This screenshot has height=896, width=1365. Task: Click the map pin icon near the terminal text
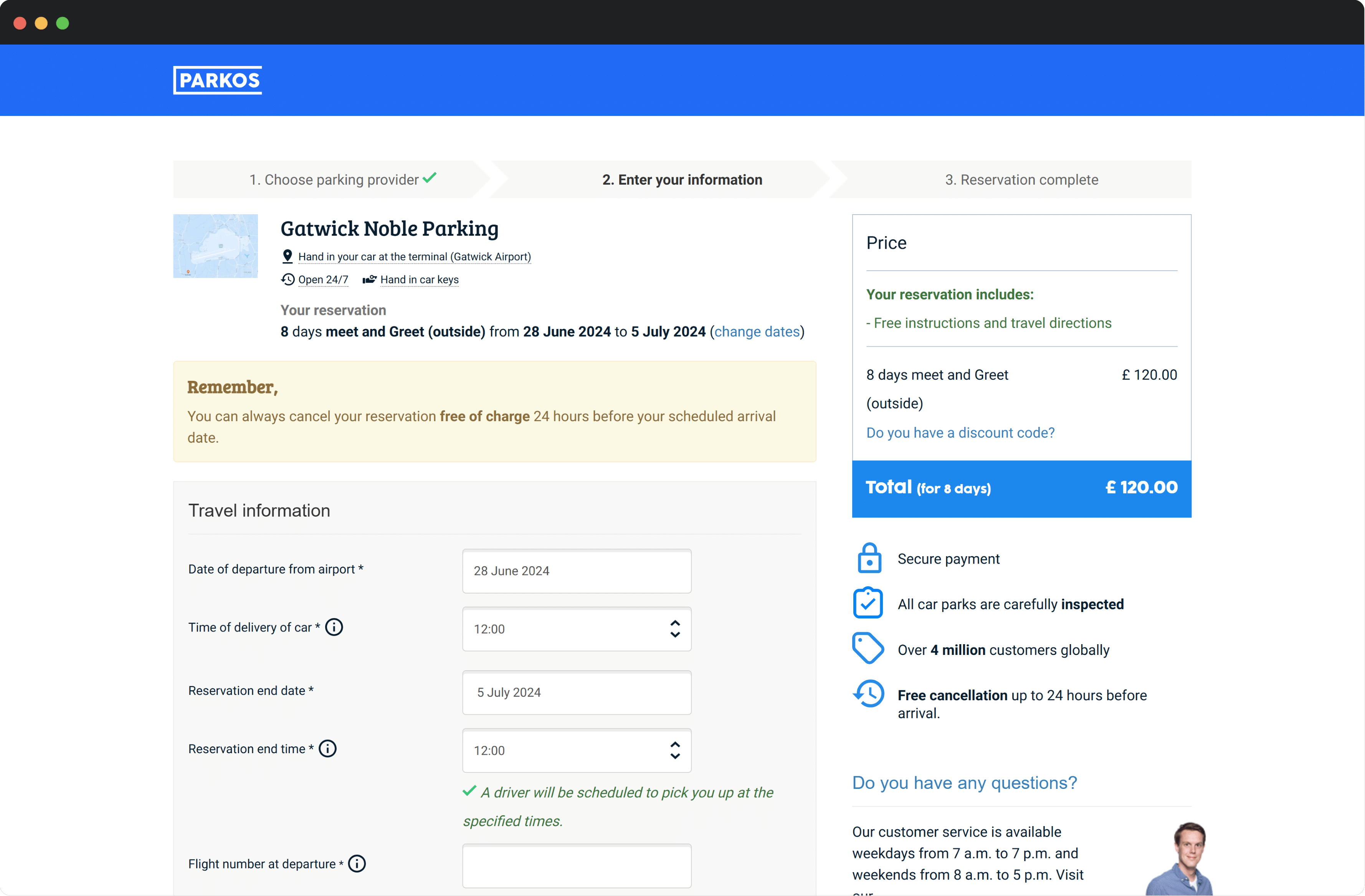(x=288, y=256)
